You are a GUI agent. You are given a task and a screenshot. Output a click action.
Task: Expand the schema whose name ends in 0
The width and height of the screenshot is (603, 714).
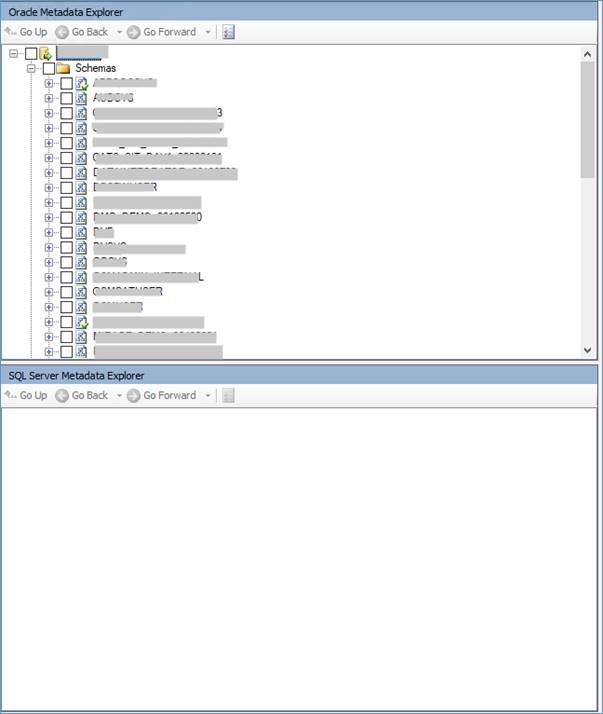[x=49, y=218]
